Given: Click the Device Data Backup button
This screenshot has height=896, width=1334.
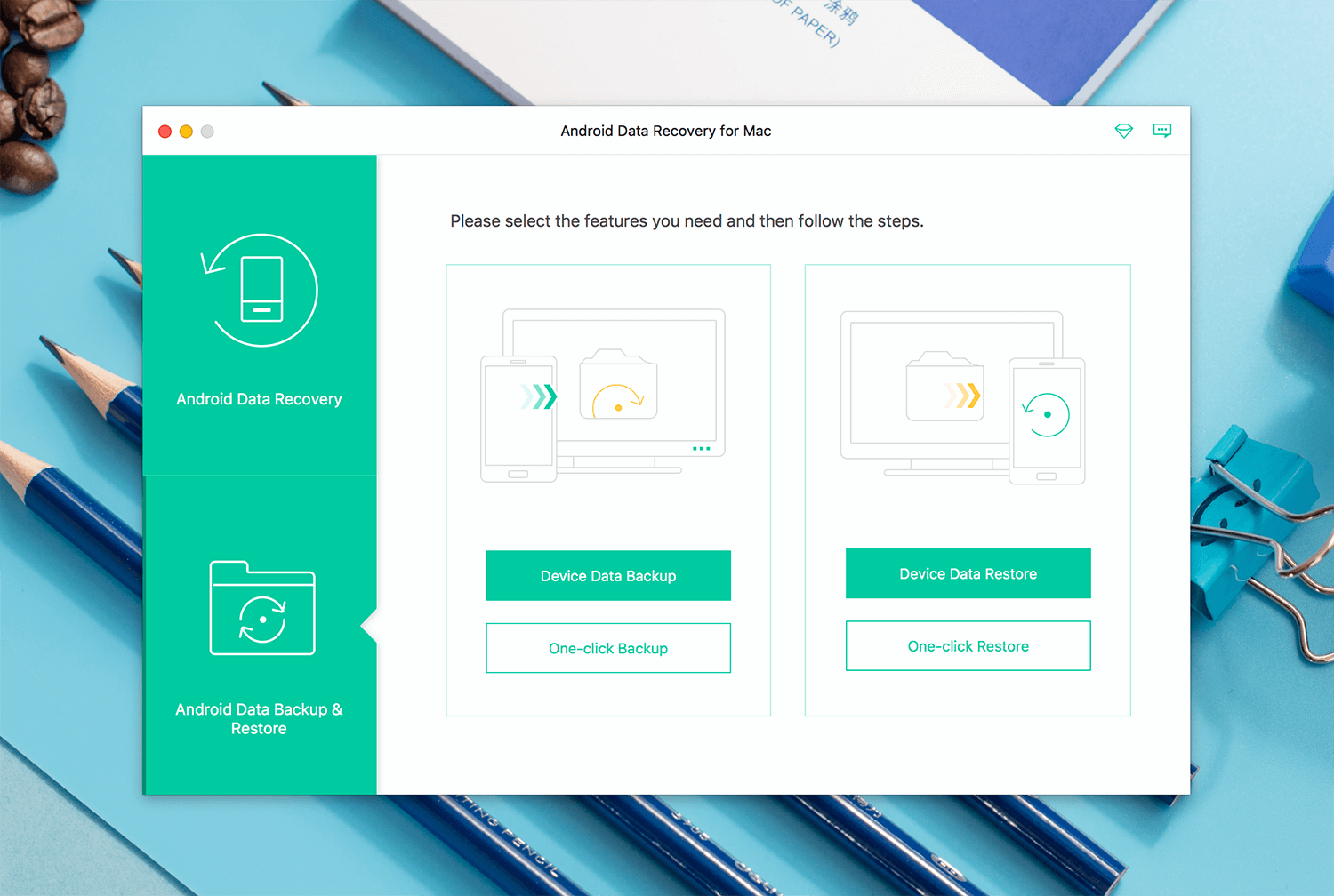Looking at the screenshot, I should [608, 576].
